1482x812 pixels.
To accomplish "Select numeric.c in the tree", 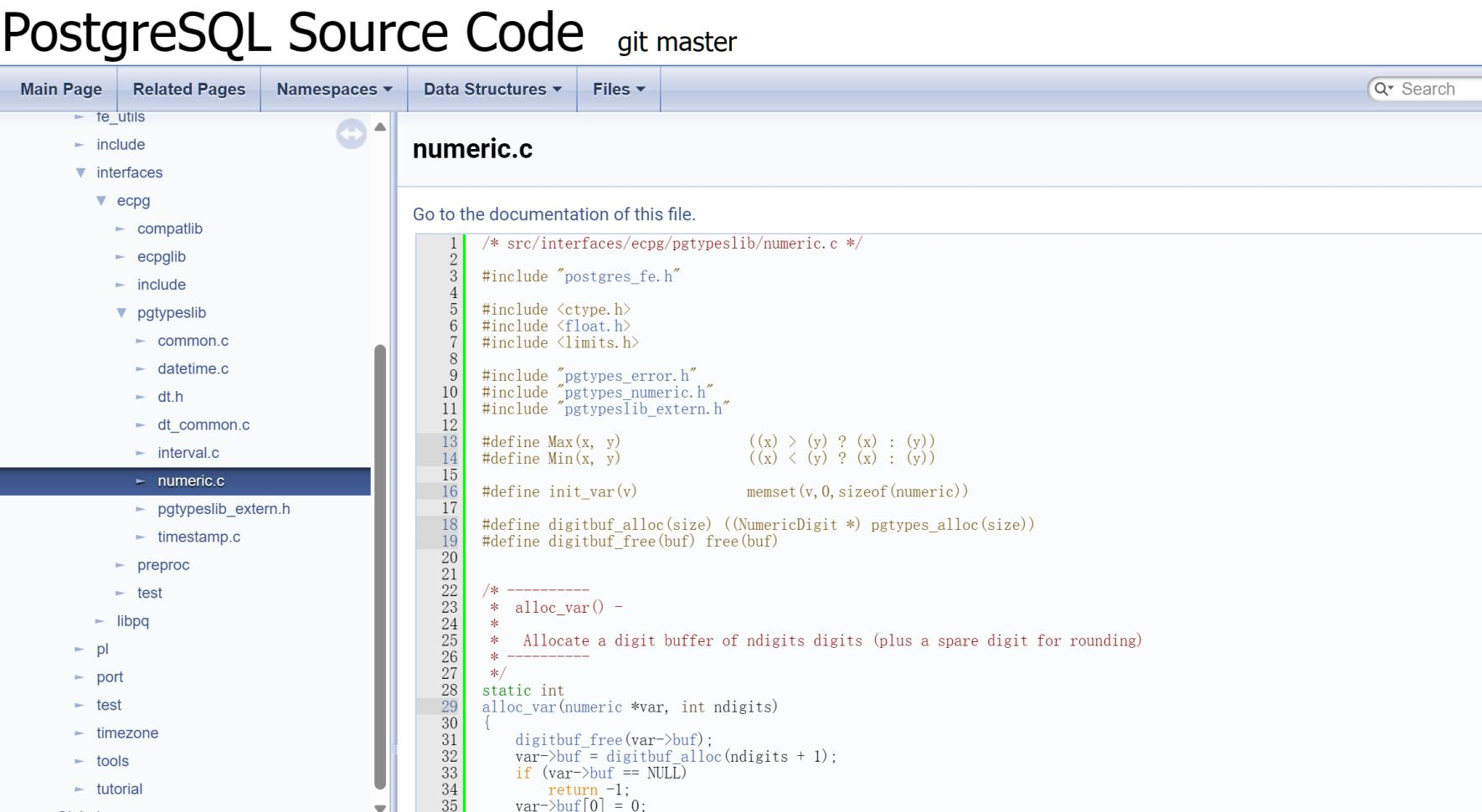I will [191, 481].
